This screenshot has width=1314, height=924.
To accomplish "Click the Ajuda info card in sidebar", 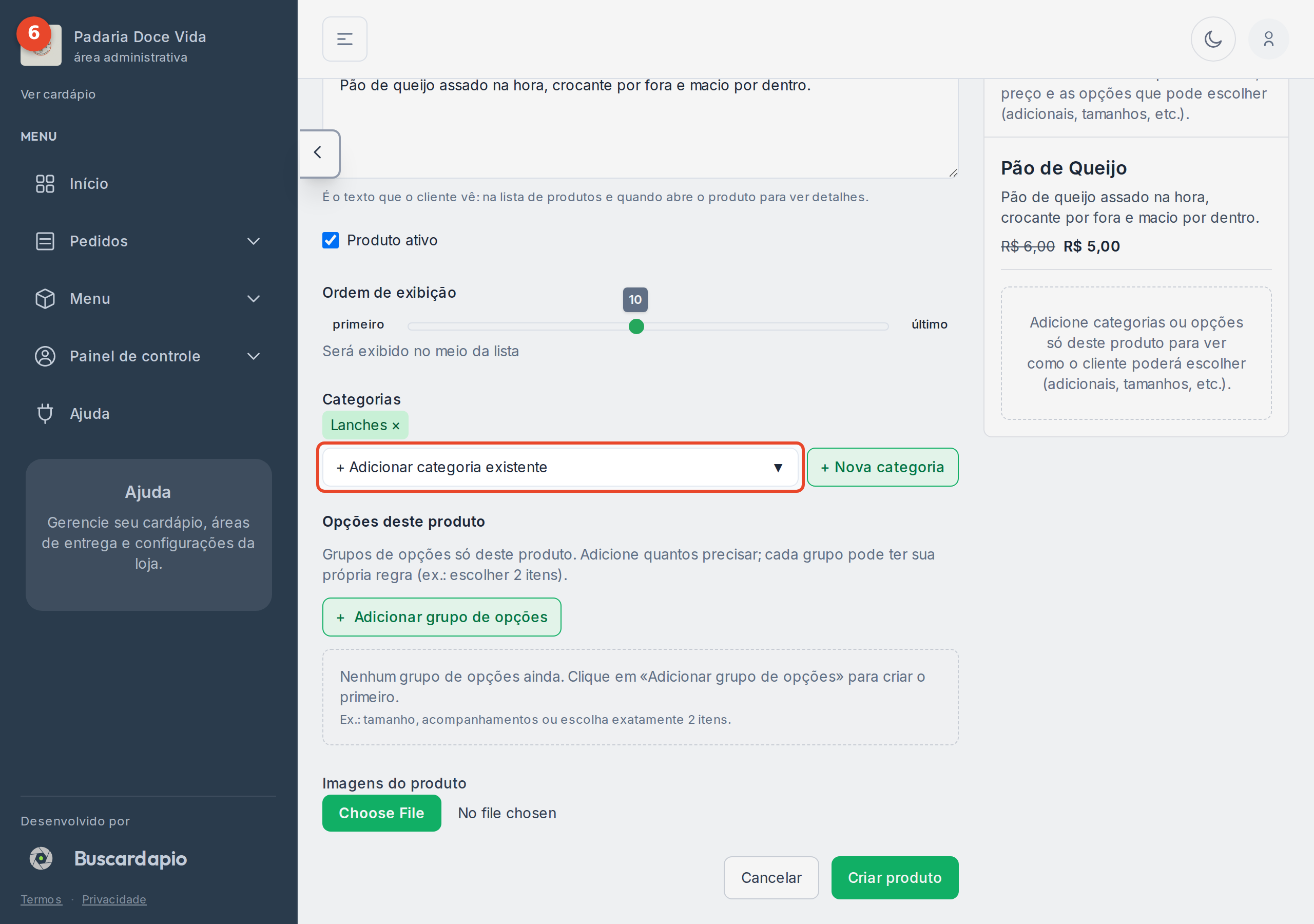I will coord(148,534).
